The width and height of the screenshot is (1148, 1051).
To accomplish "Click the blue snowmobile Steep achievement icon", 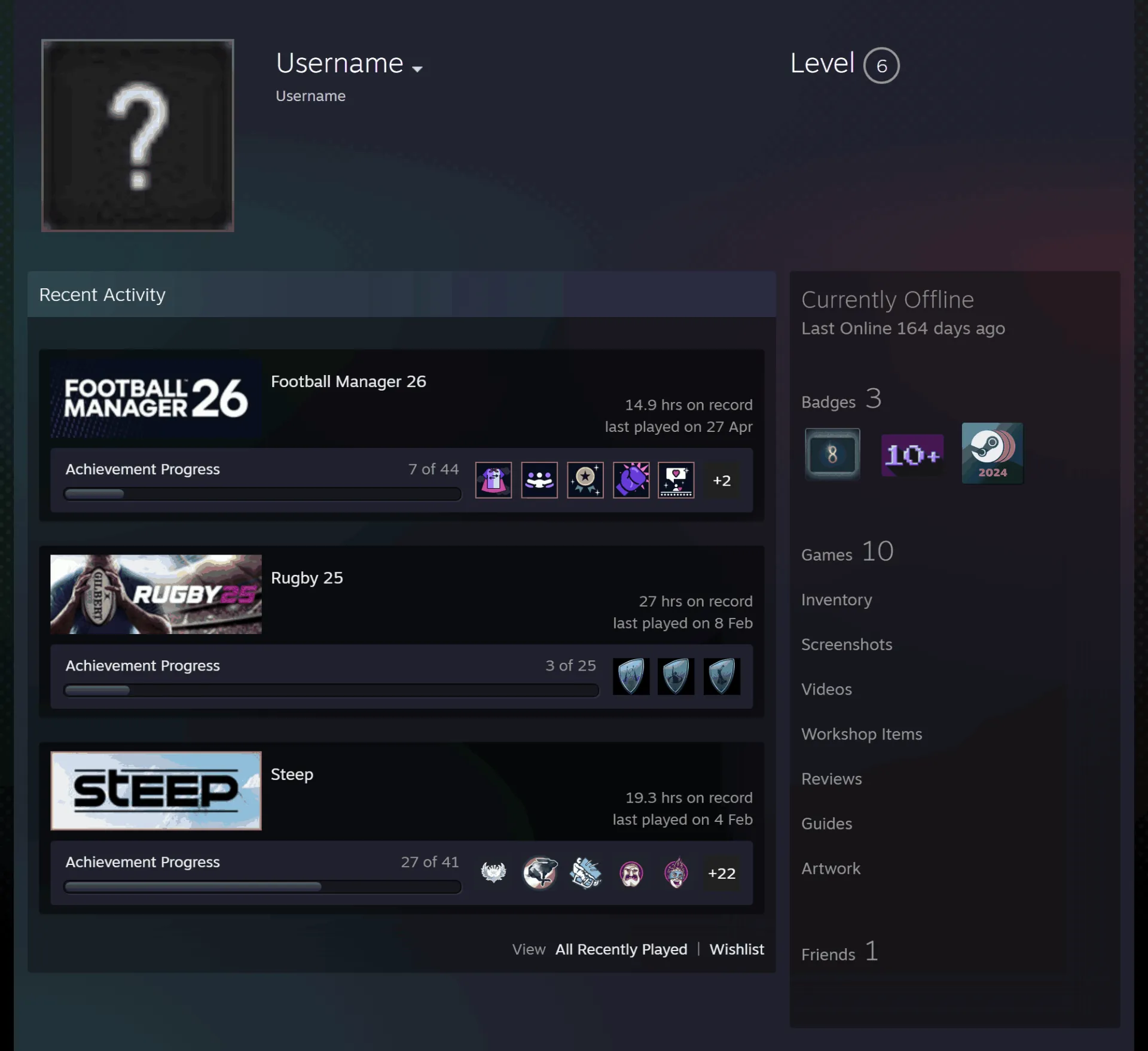I will click(x=585, y=873).
